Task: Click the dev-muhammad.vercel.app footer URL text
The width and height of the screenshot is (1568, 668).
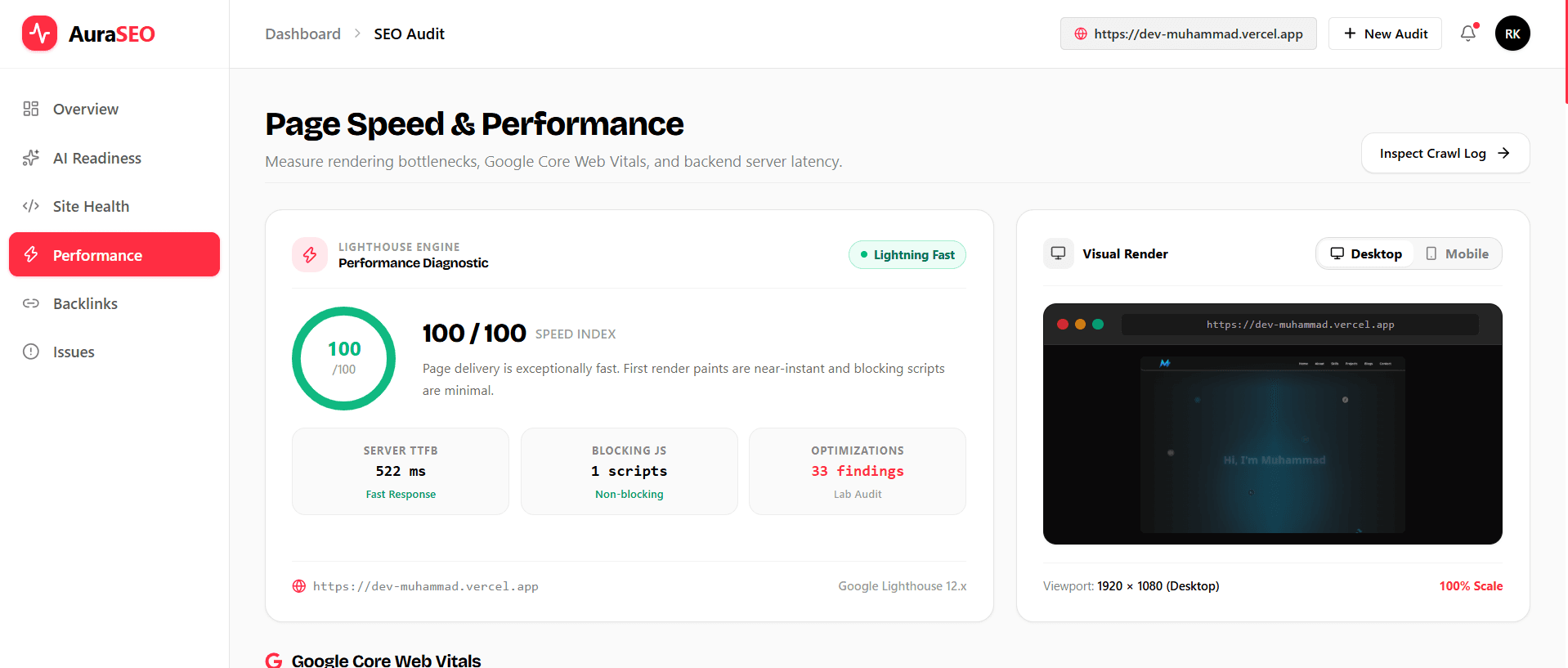Action: click(425, 586)
